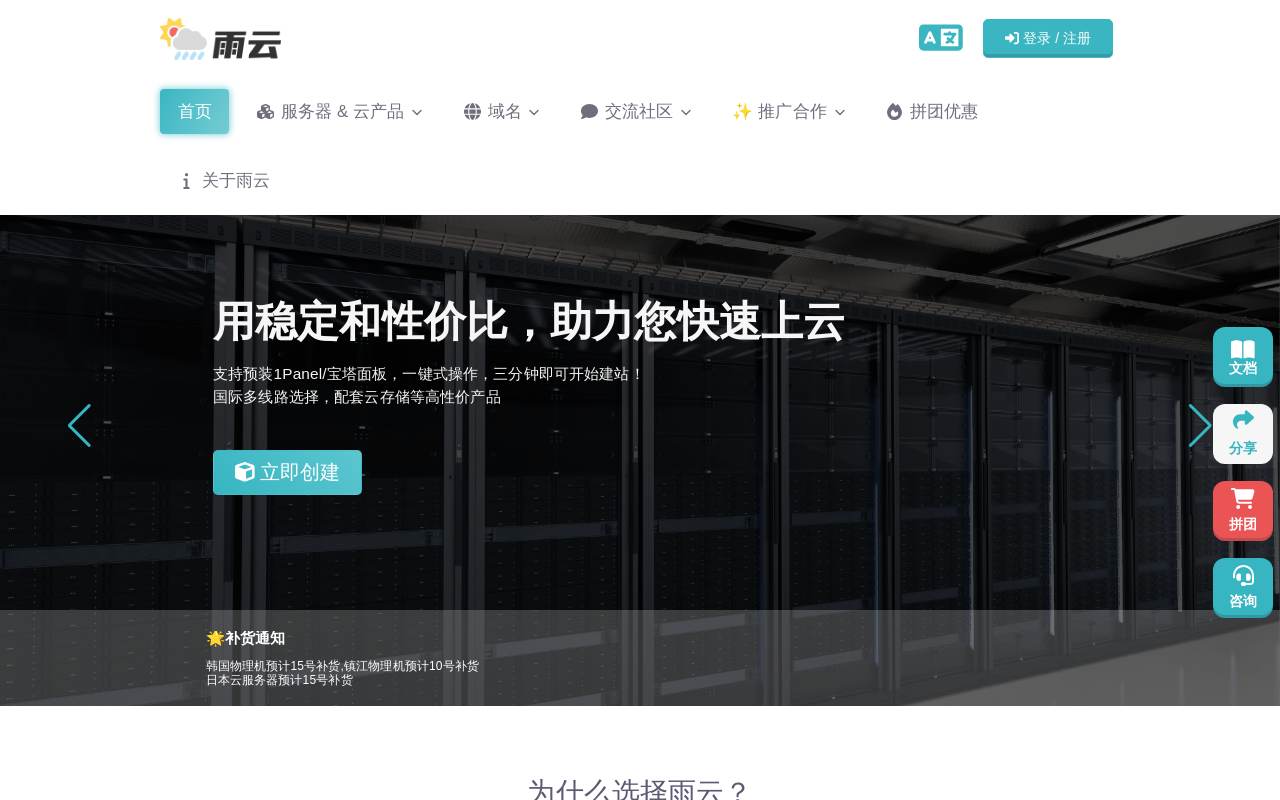This screenshot has height=800, width=1280.
Task: Open the 文档 side button
Action: [1243, 357]
